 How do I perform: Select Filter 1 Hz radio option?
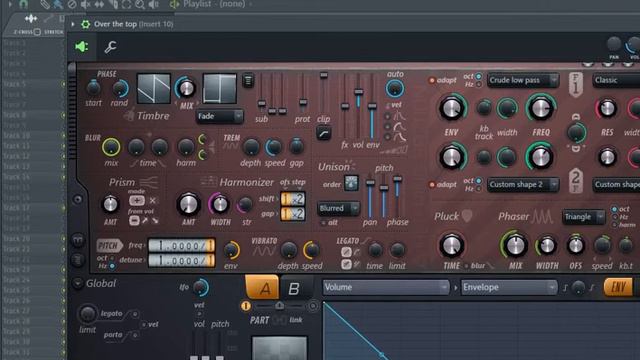pyautogui.click(x=478, y=84)
